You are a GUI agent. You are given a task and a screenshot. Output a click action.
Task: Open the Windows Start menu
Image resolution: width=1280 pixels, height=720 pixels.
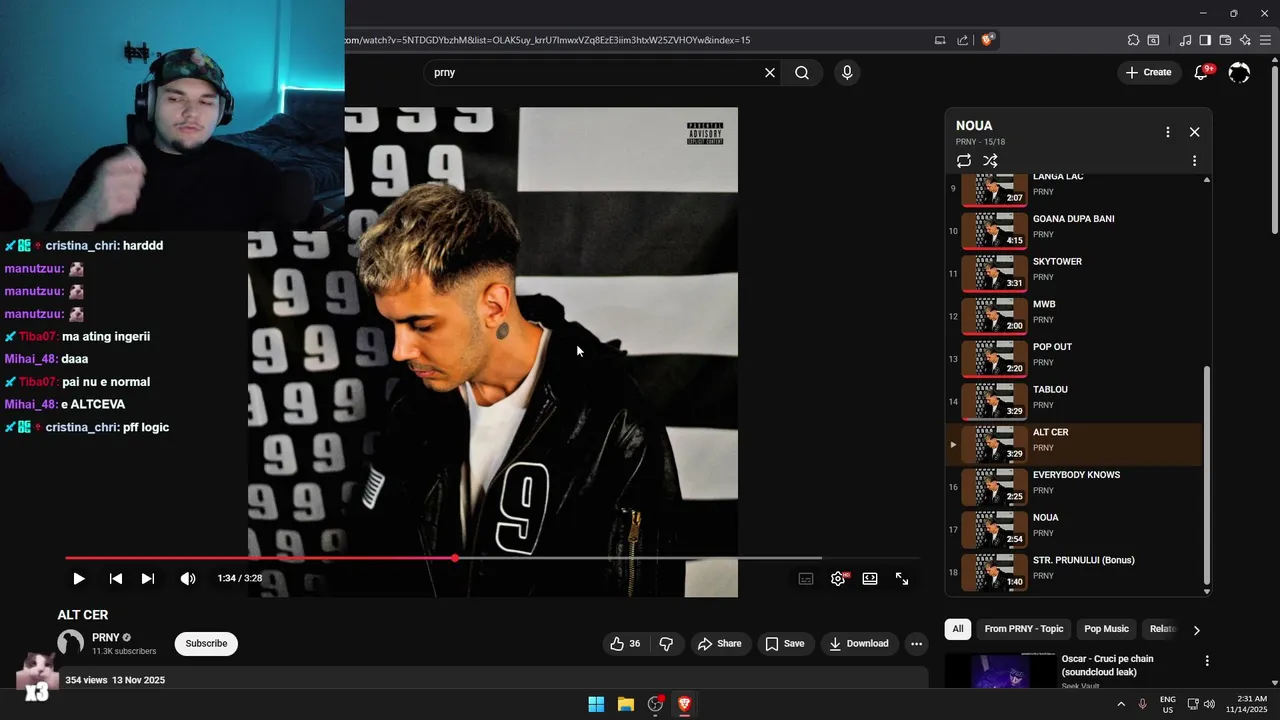[596, 704]
